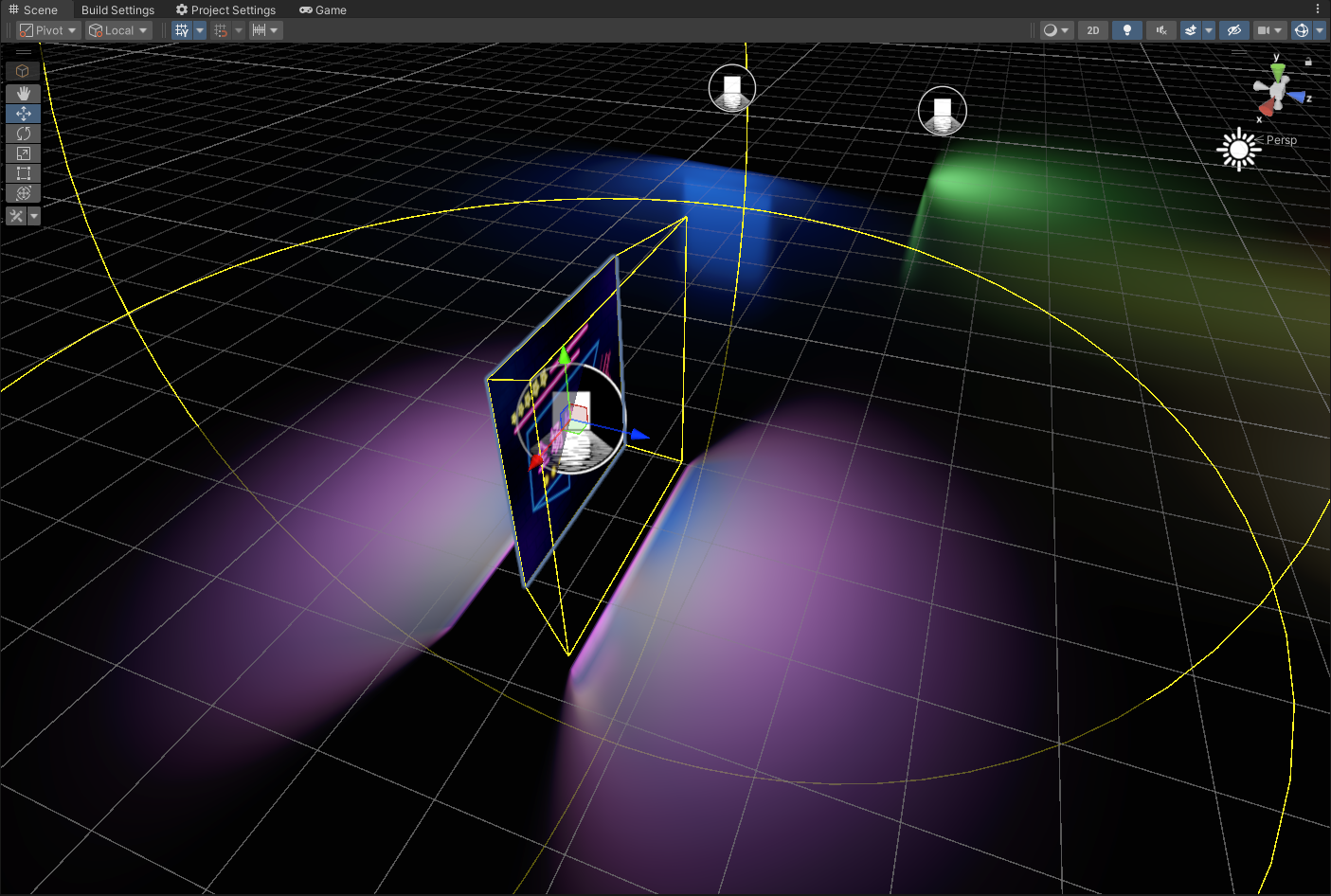Open the Local handle rotation dropdown
Image resolution: width=1331 pixels, height=896 pixels.
(x=118, y=30)
